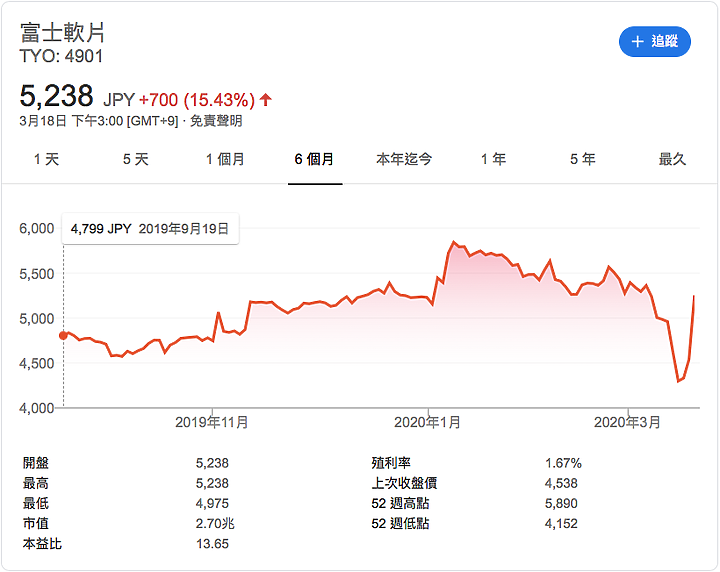Image resolution: width=720 pixels, height=572 pixels.
Task: Click the 追蹤 follow button
Action: pyautogui.click(x=655, y=42)
